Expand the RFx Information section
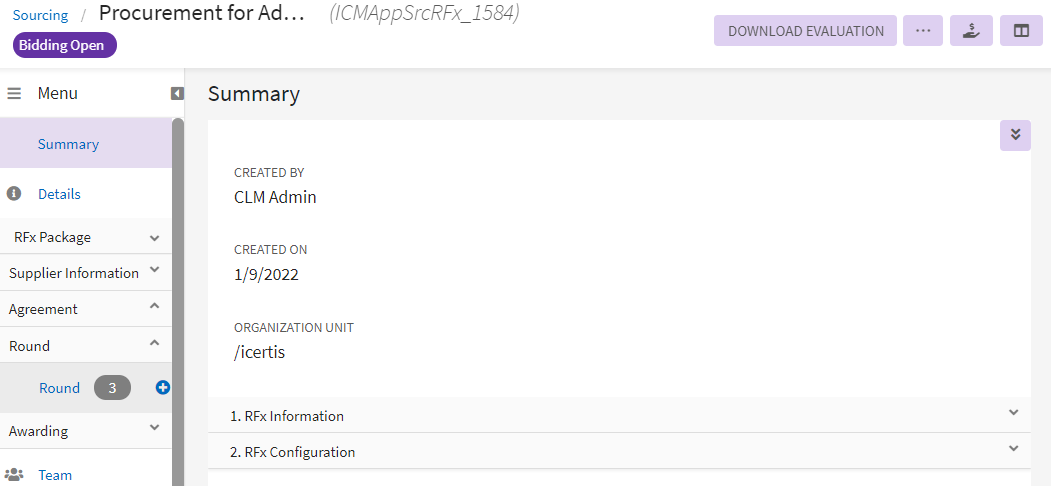Screen dimensions: 1051x486 pyautogui.click(x=1013, y=415)
